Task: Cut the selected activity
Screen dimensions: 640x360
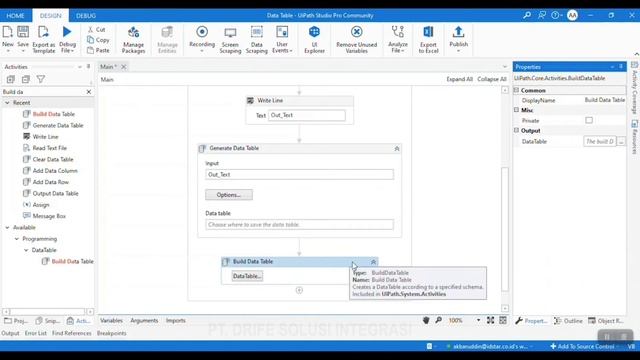Action: 97,29
